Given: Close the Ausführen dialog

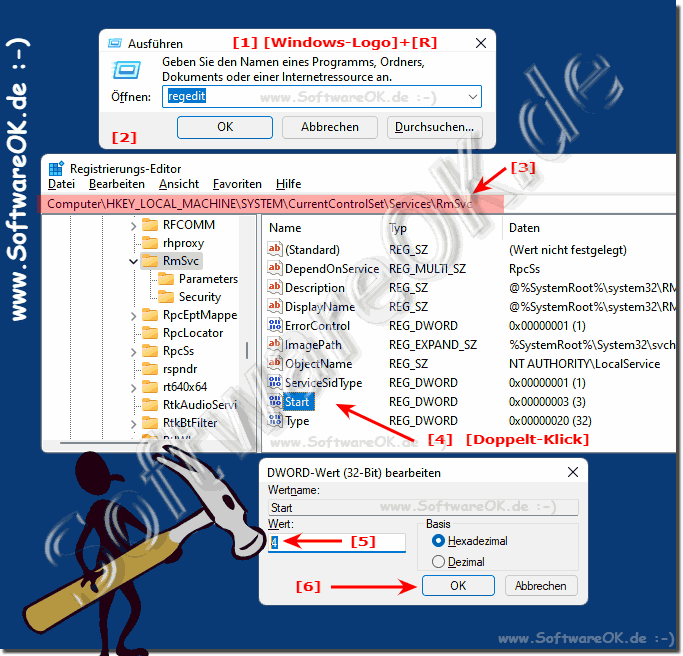Looking at the screenshot, I should coord(481,43).
